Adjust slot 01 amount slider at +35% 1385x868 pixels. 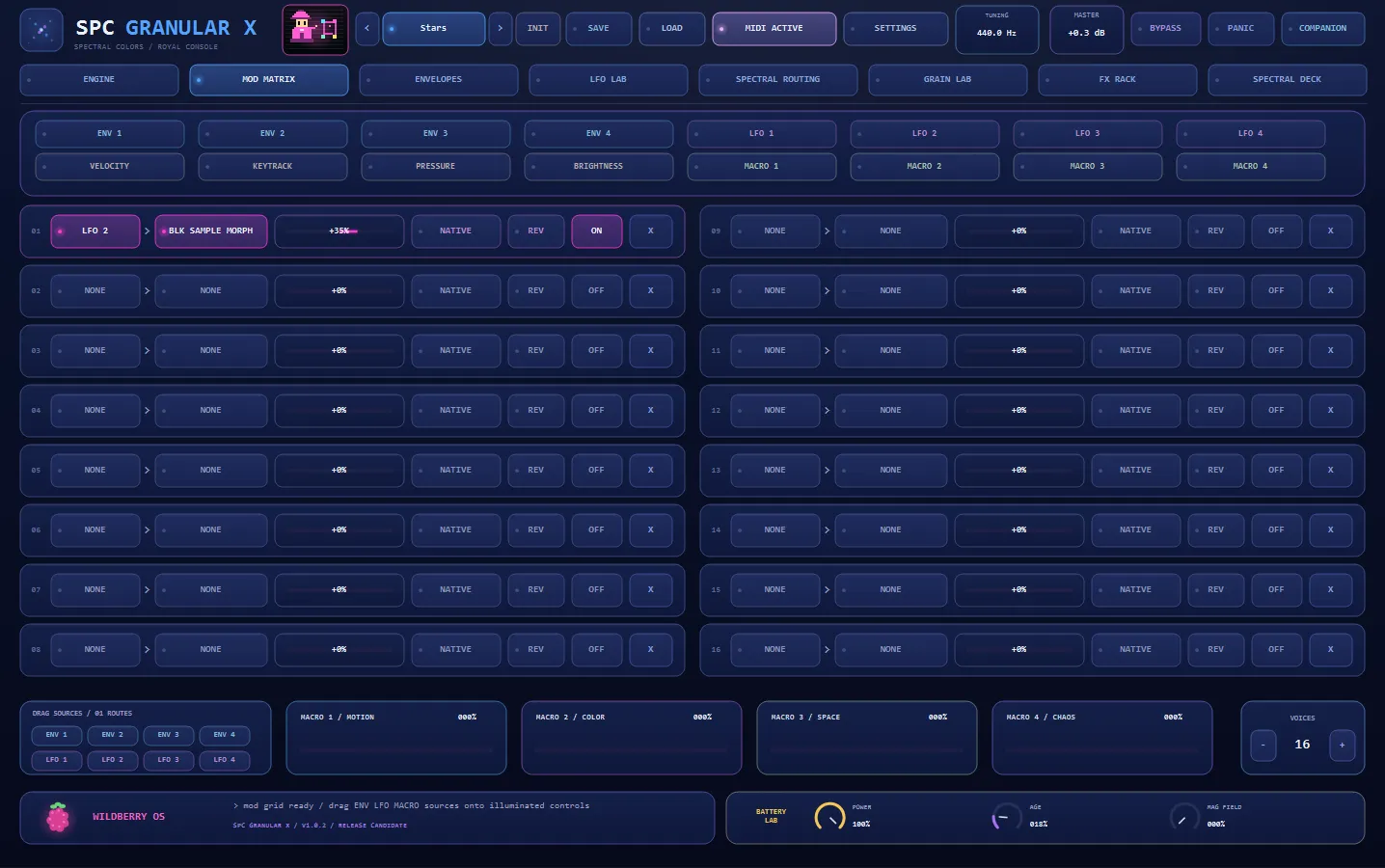click(339, 231)
